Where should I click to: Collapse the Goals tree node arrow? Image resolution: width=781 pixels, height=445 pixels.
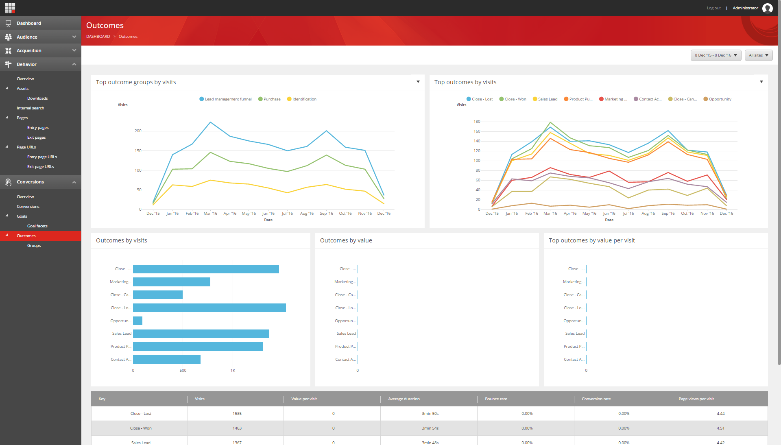click(x=7, y=216)
